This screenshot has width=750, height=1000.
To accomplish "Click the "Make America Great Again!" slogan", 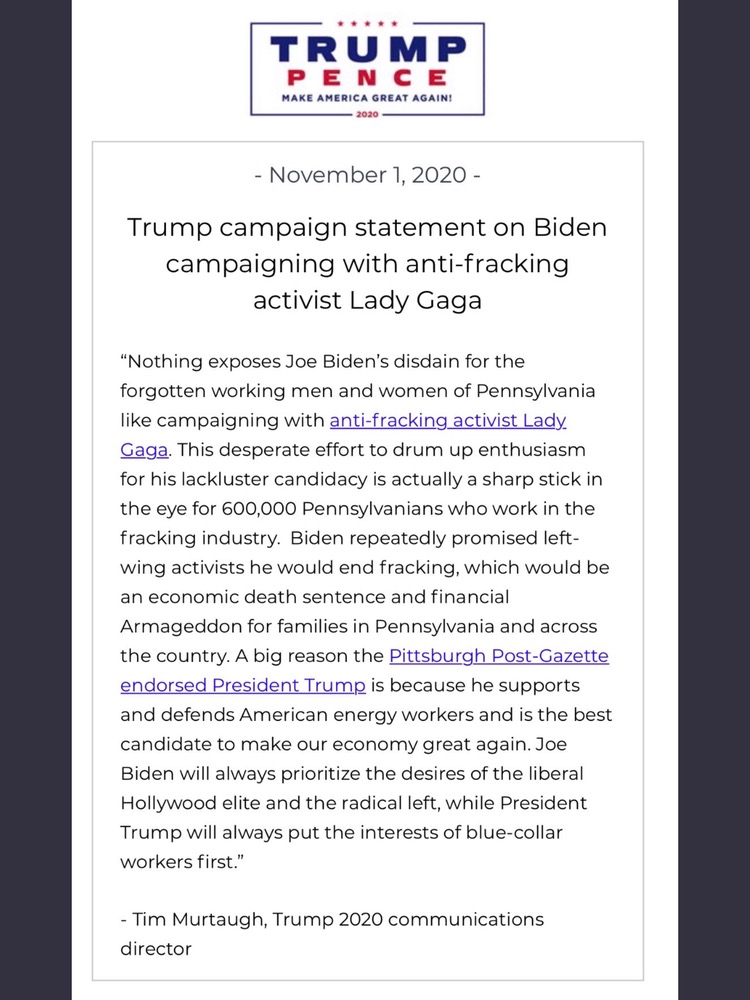I will point(367,99).
